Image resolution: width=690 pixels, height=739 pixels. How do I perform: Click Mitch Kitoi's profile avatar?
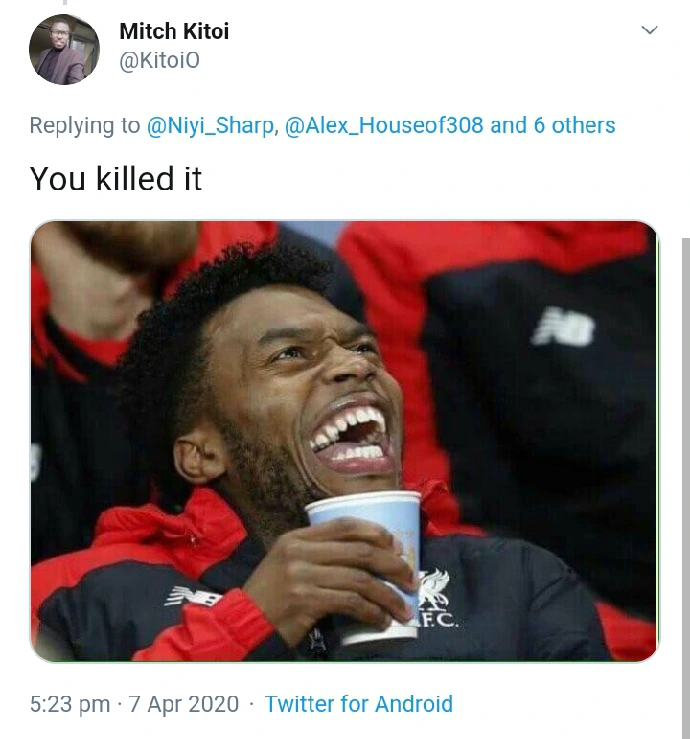point(64,49)
